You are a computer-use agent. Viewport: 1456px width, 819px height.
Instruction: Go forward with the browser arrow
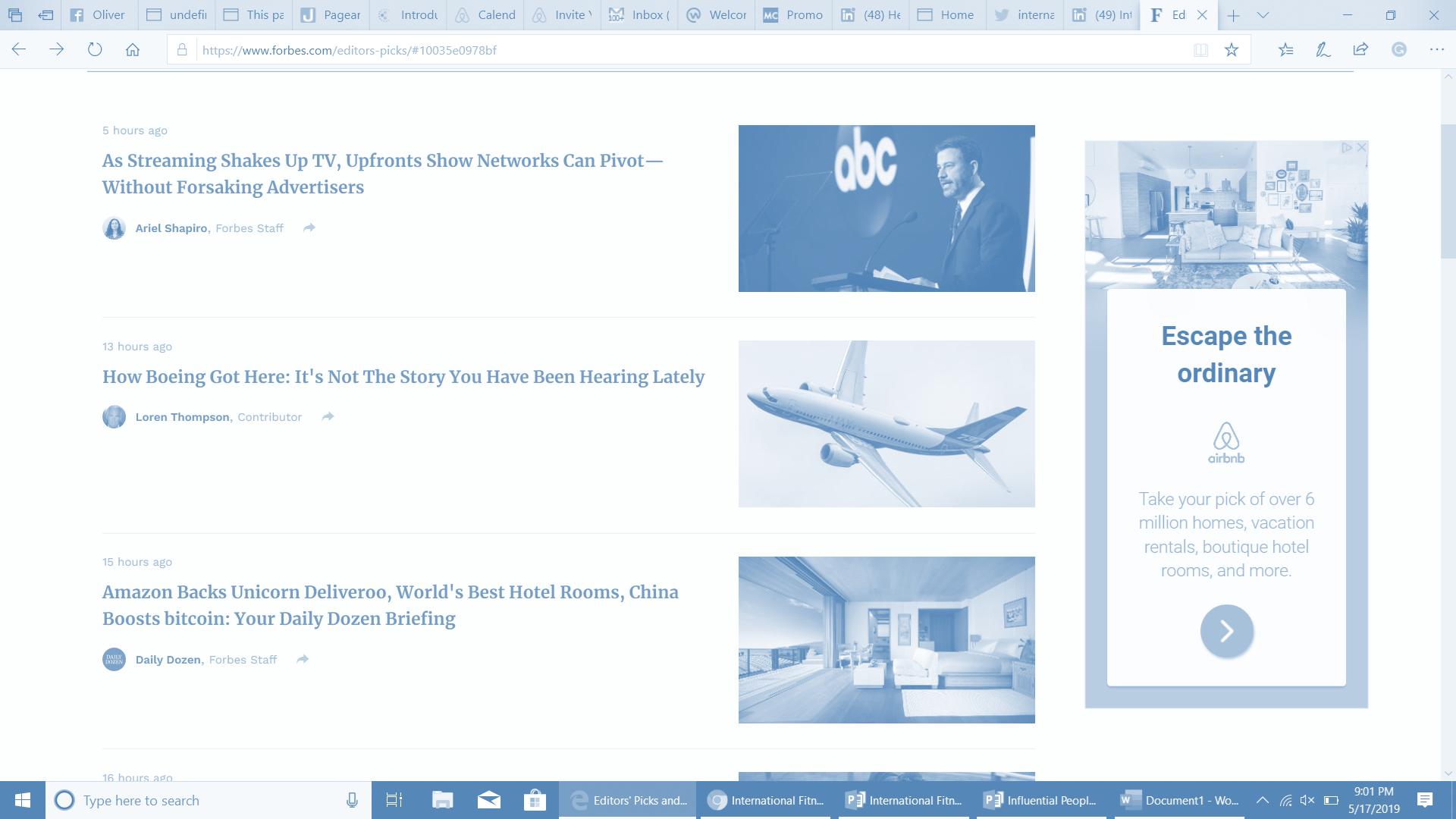point(57,50)
